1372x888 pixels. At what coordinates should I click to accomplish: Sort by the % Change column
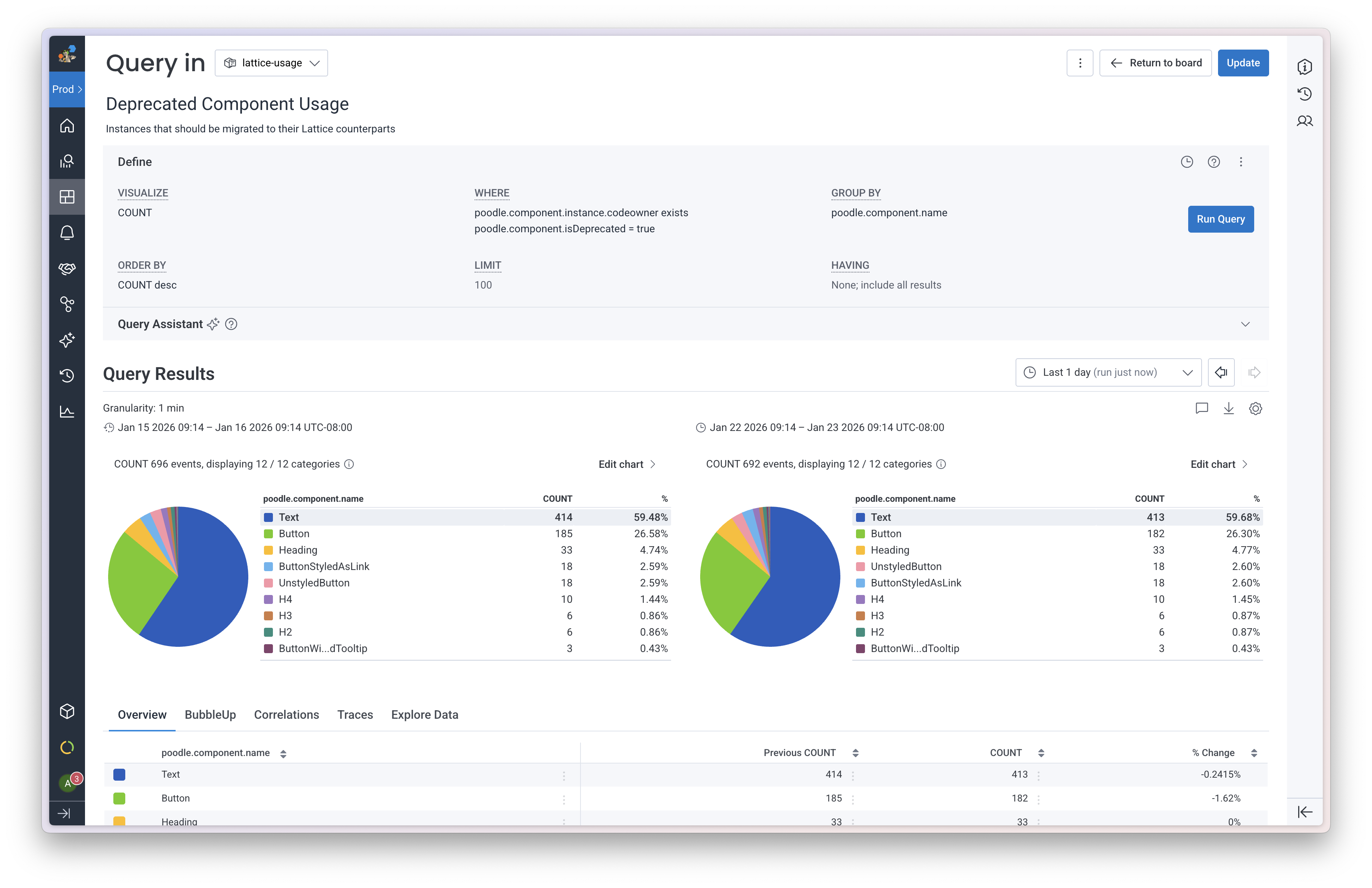point(1254,753)
